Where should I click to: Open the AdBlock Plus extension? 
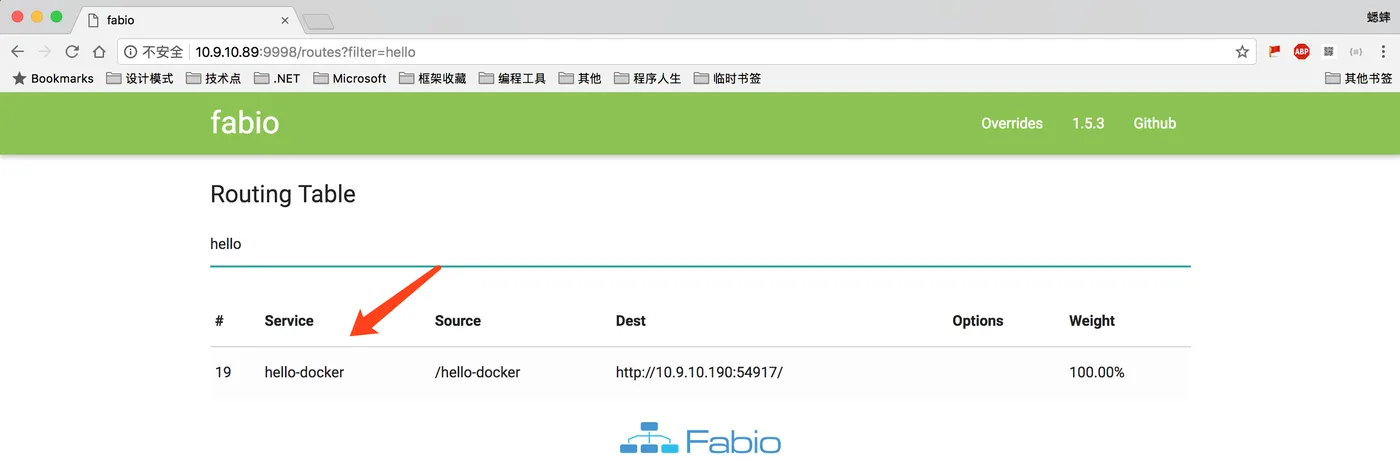click(1301, 52)
